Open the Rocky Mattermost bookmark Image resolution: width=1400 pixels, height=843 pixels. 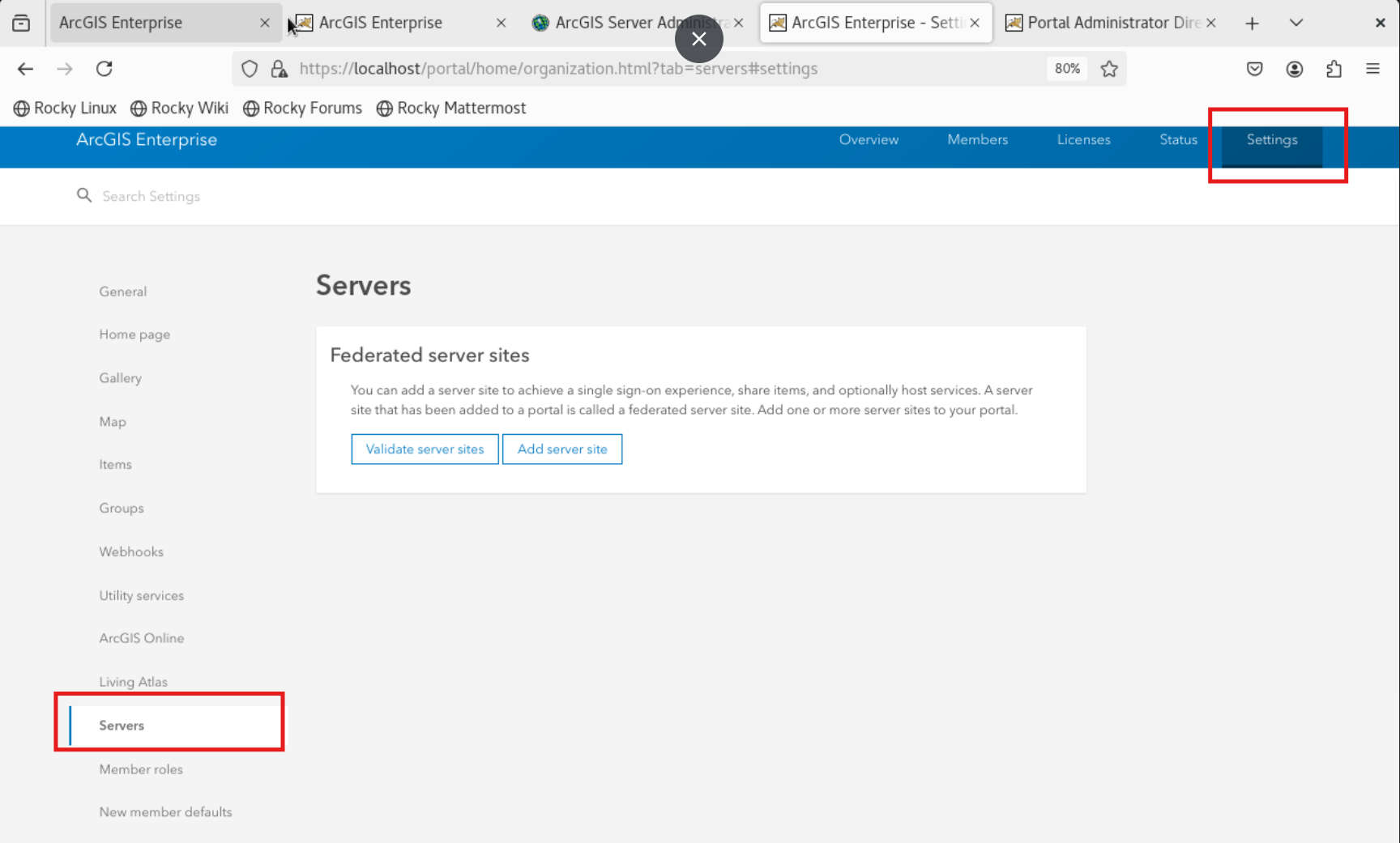pyautogui.click(x=451, y=108)
